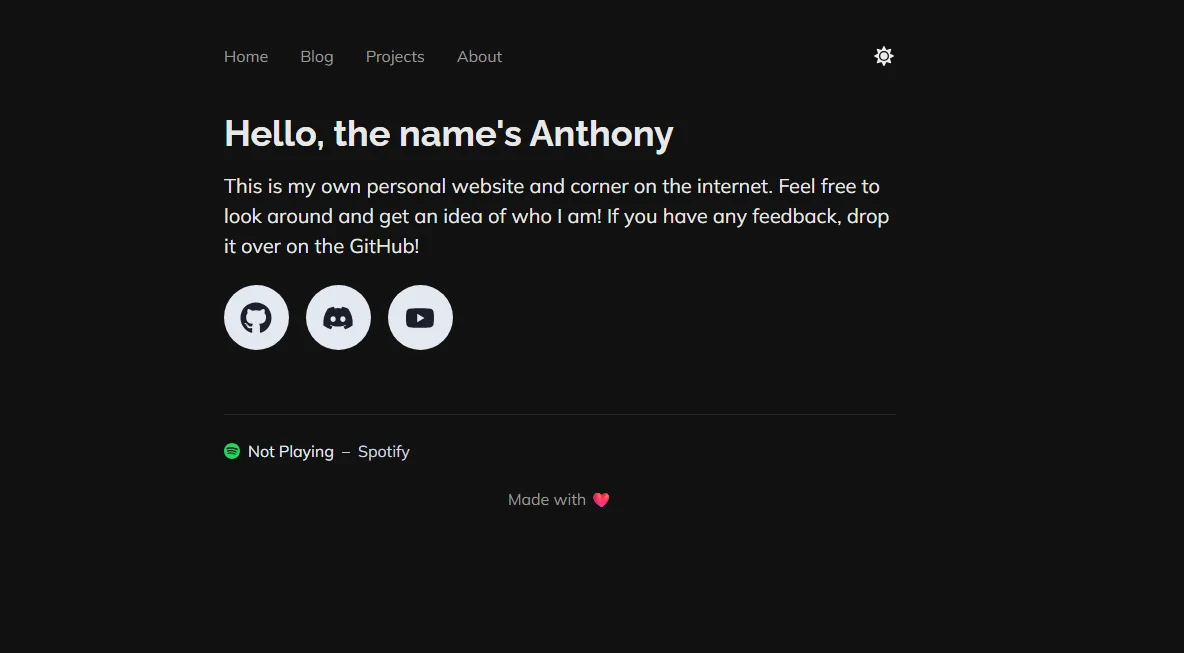Click the dash between Not Playing and Spotify
Image resolution: width=1184 pixels, height=653 pixels.
click(346, 452)
